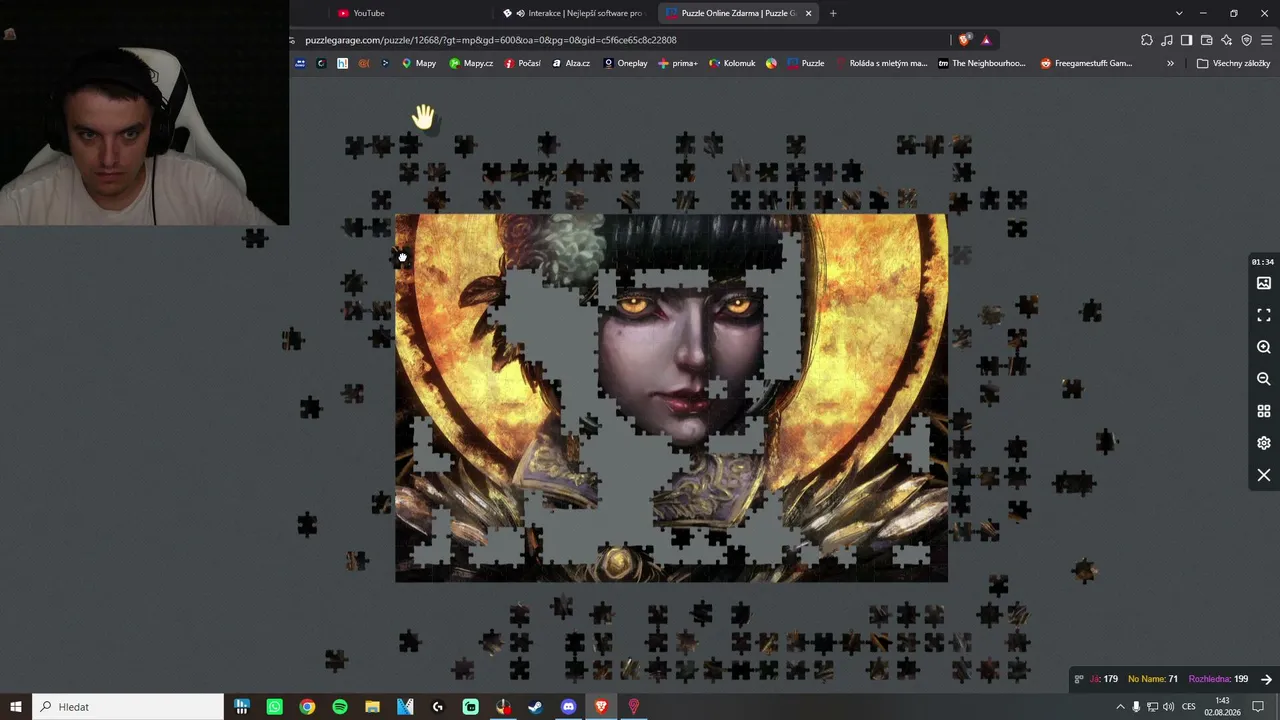This screenshot has height=720, width=1280.
Task: Switch to the YouTube tab
Action: coord(369,13)
